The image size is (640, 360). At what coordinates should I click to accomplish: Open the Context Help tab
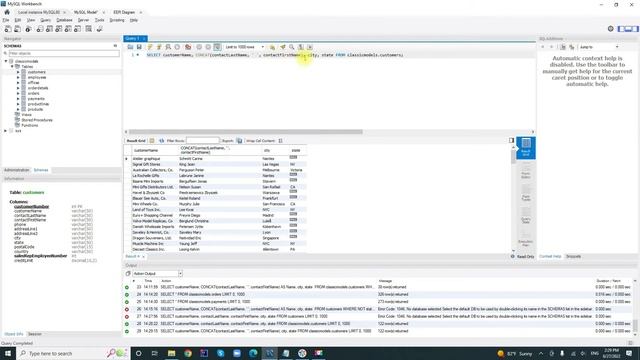pyautogui.click(x=550, y=256)
